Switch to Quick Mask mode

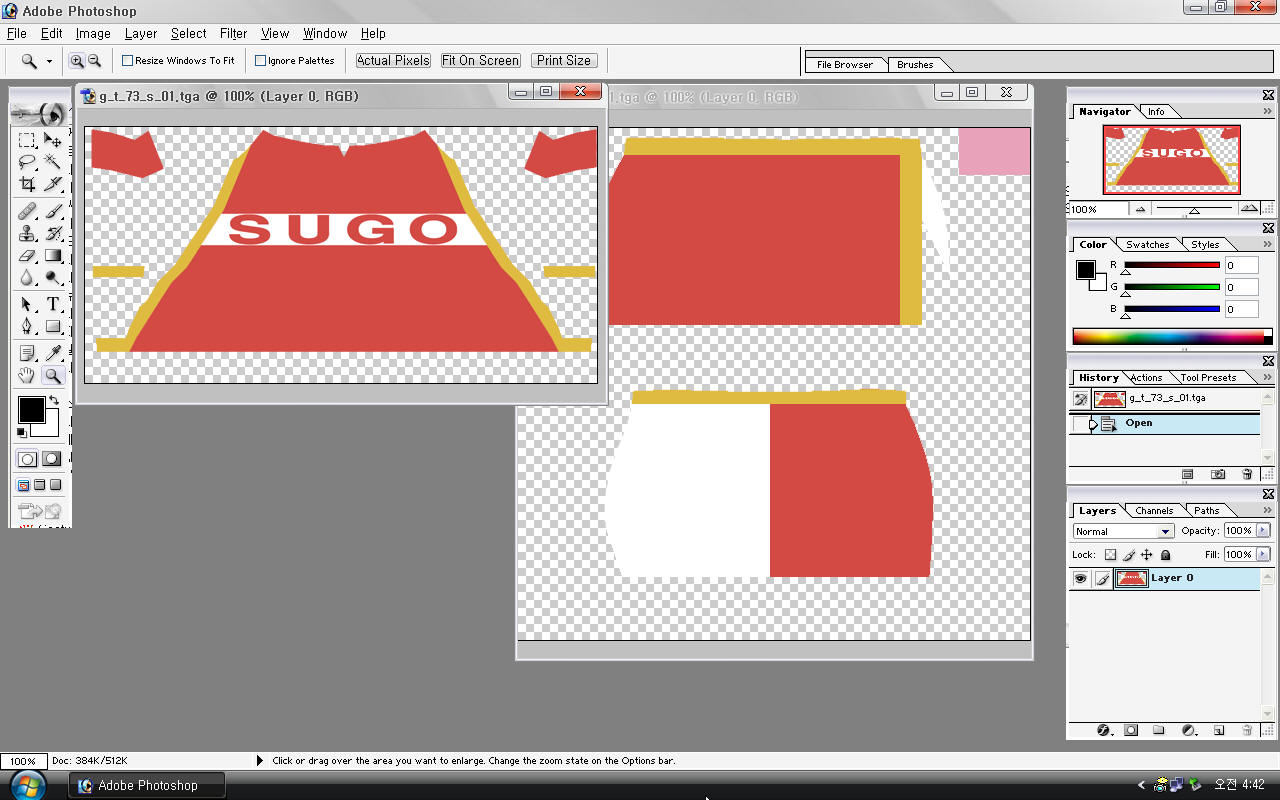[x=52, y=459]
